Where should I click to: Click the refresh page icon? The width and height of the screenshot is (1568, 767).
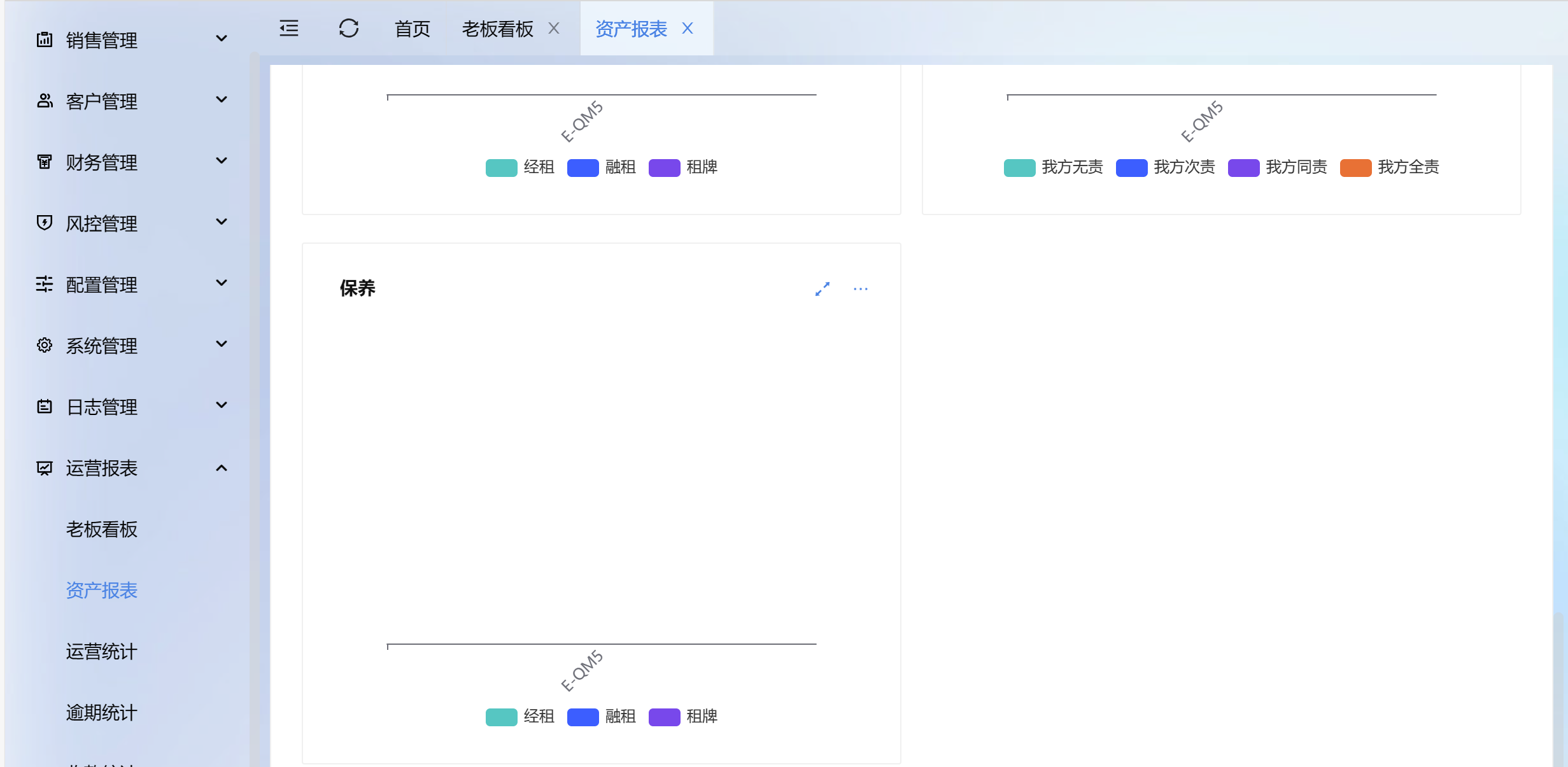[349, 29]
